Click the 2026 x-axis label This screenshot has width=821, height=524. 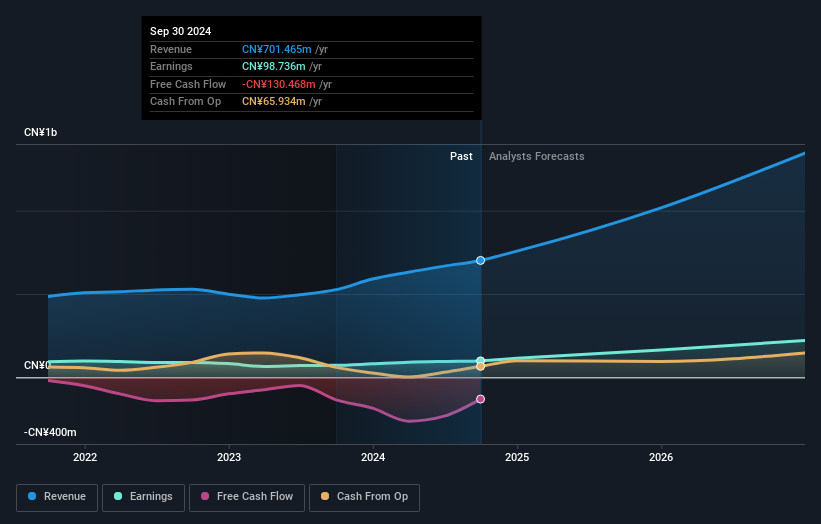[x=661, y=457]
